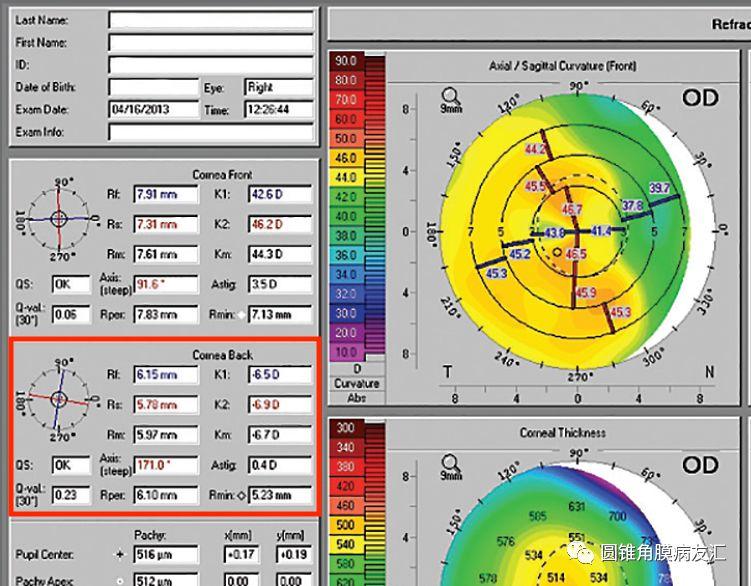
Task: Click Pupil Center x value +0.17
Action: tap(241, 555)
